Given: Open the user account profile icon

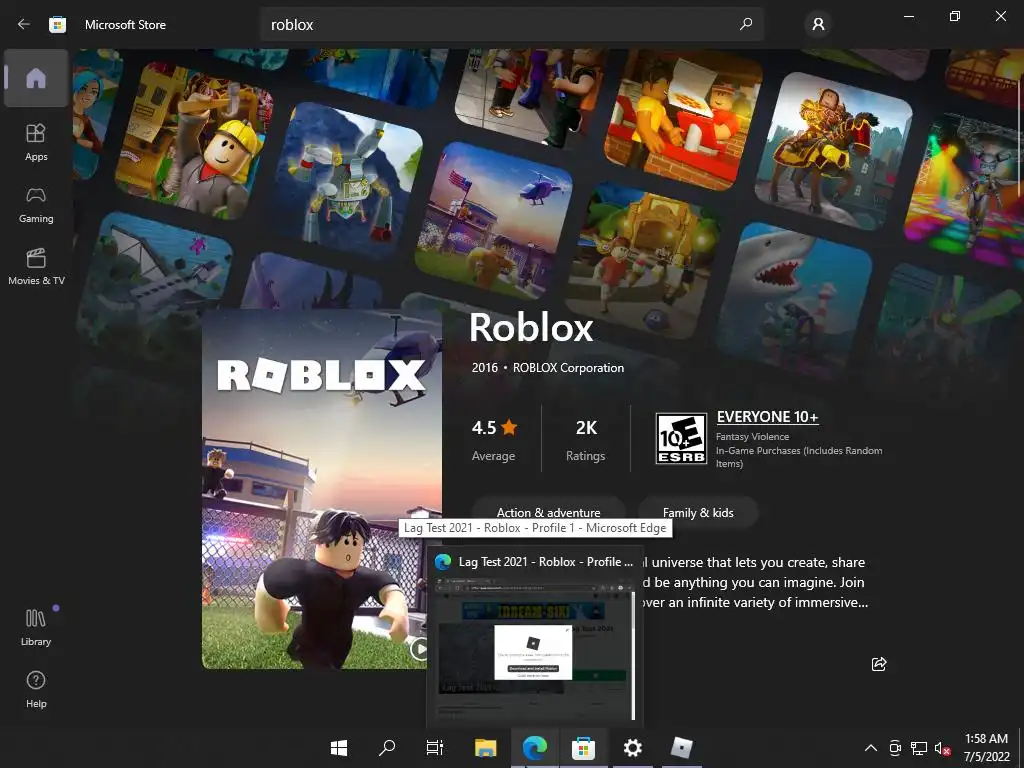Looking at the screenshot, I should [x=818, y=24].
